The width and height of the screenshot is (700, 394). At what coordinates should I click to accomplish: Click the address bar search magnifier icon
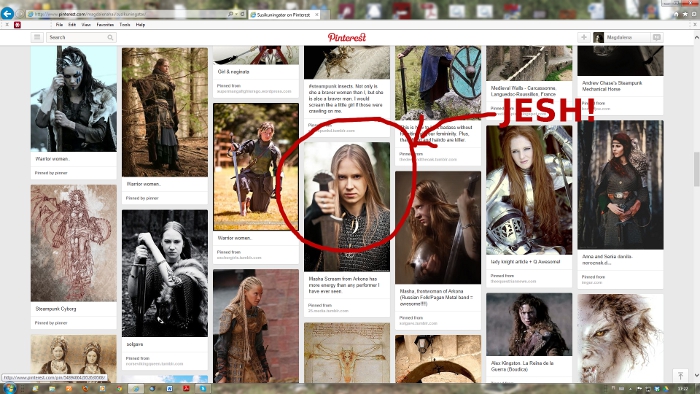pyautogui.click(x=230, y=14)
